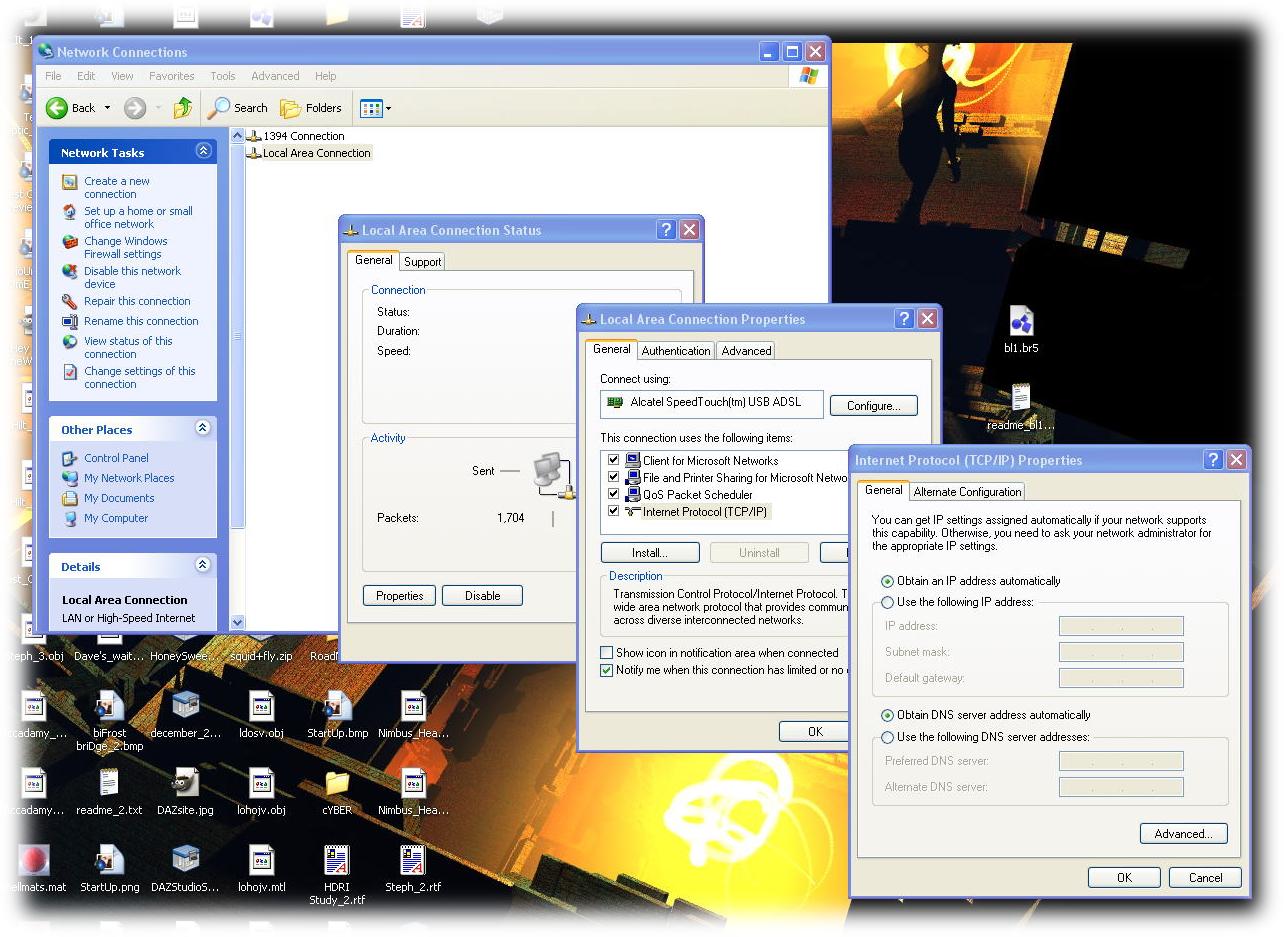The height and width of the screenshot is (937, 1284).
Task: Click Repair this connection task
Action: [137, 301]
